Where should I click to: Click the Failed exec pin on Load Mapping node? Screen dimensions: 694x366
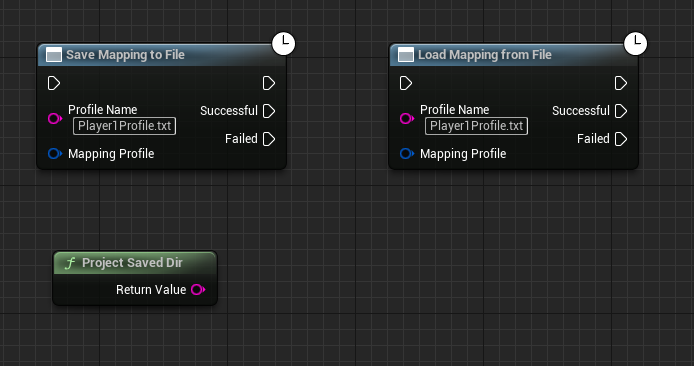tap(621, 139)
